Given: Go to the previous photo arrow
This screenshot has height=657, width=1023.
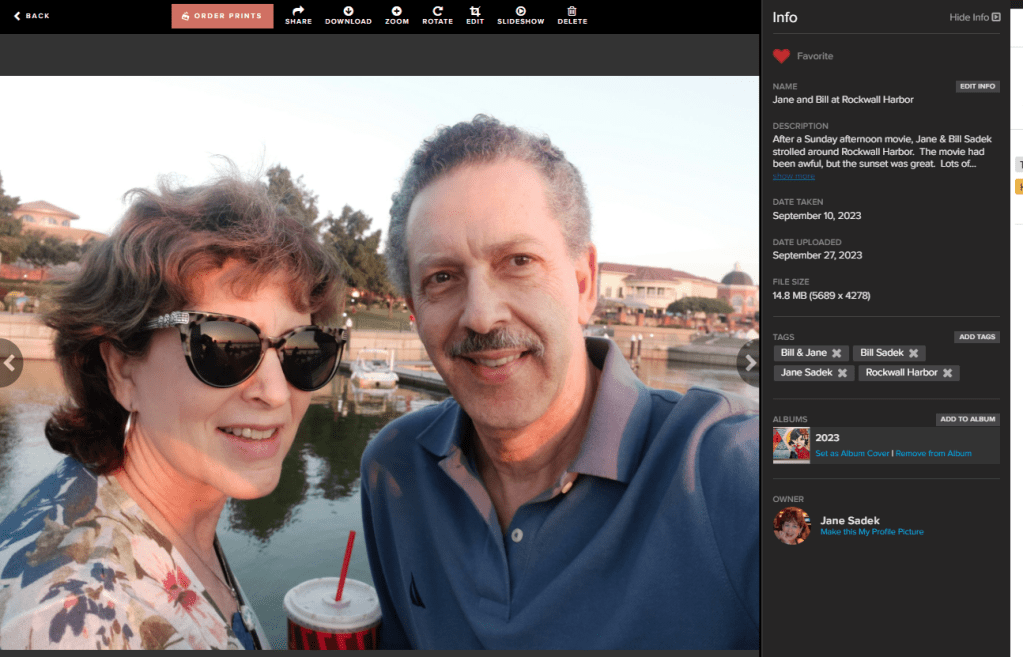Looking at the screenshot, I should coord(10,362).
